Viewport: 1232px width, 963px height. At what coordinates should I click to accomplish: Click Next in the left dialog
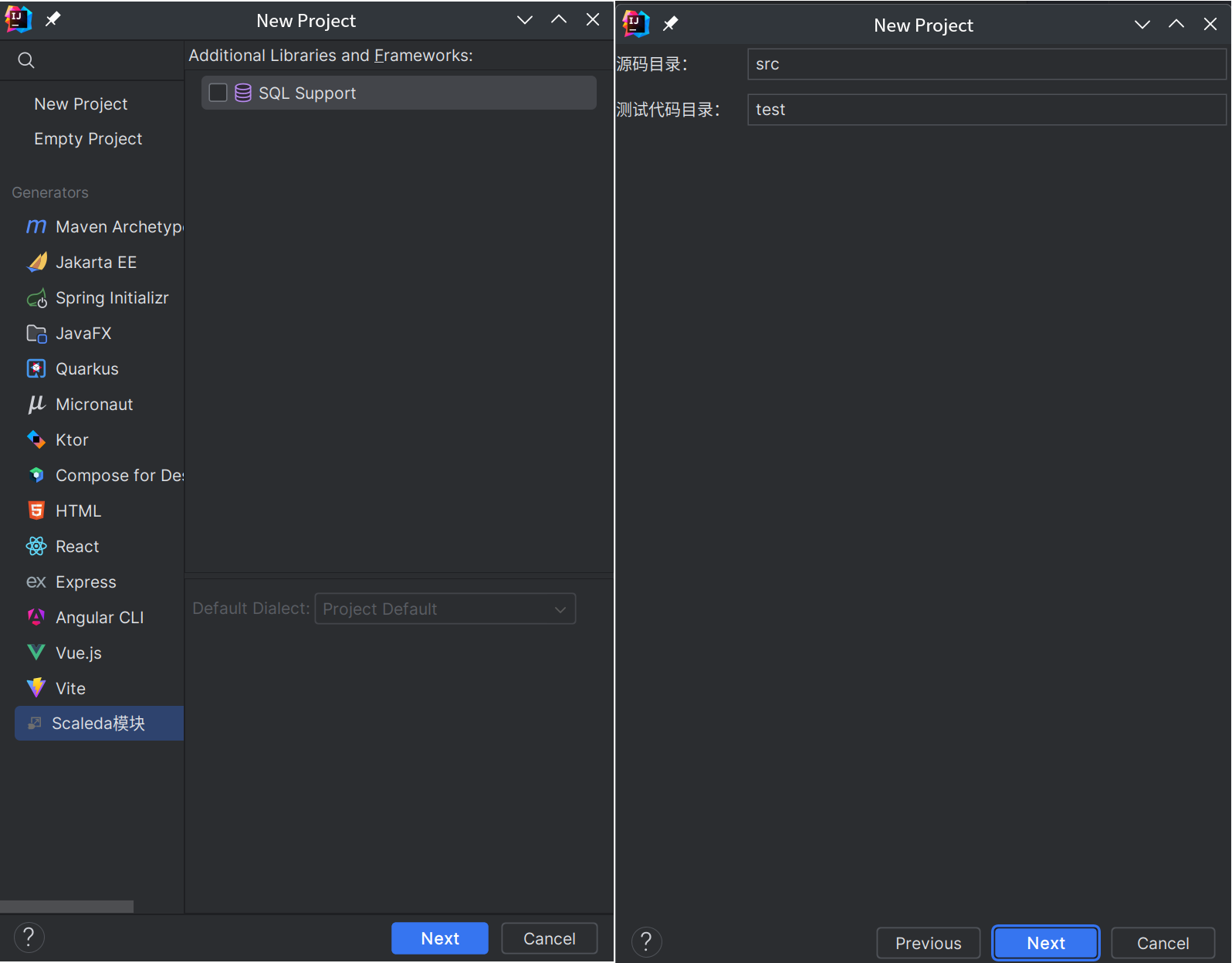[440, 938]
